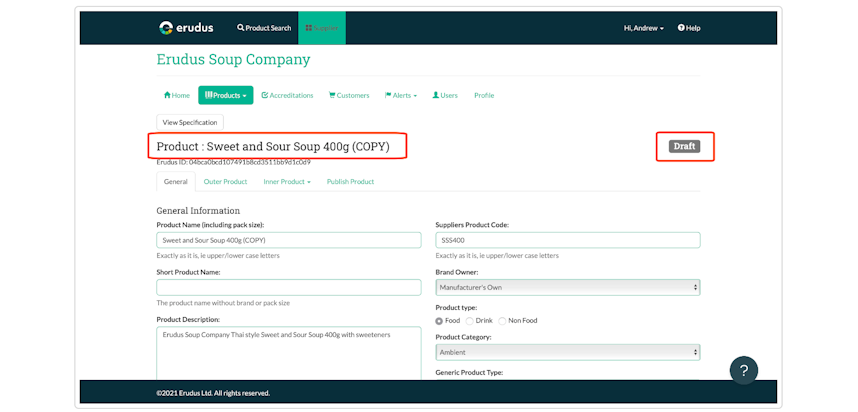Click the Product Name input field
The image size is (858, 412).
coord(289,240)
